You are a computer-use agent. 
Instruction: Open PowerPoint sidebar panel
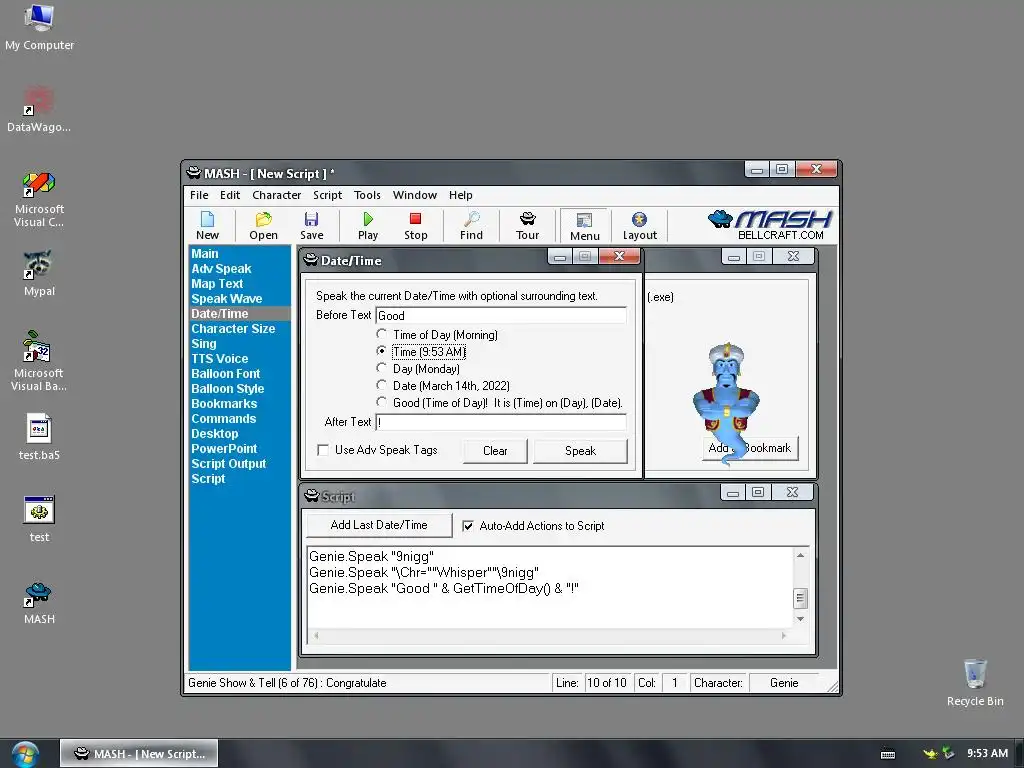(x=224, y=449)
